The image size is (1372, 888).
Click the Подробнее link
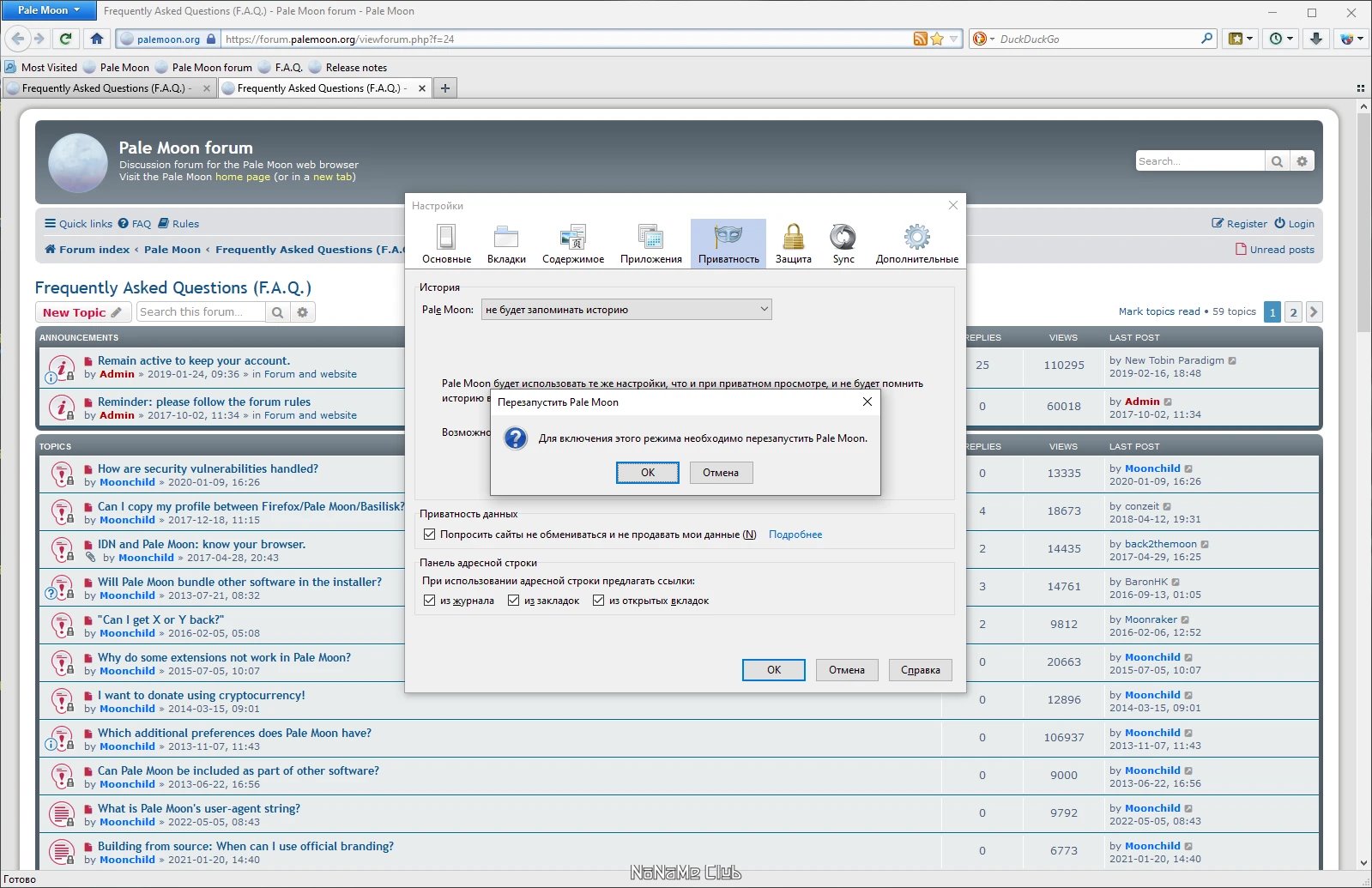795,535
